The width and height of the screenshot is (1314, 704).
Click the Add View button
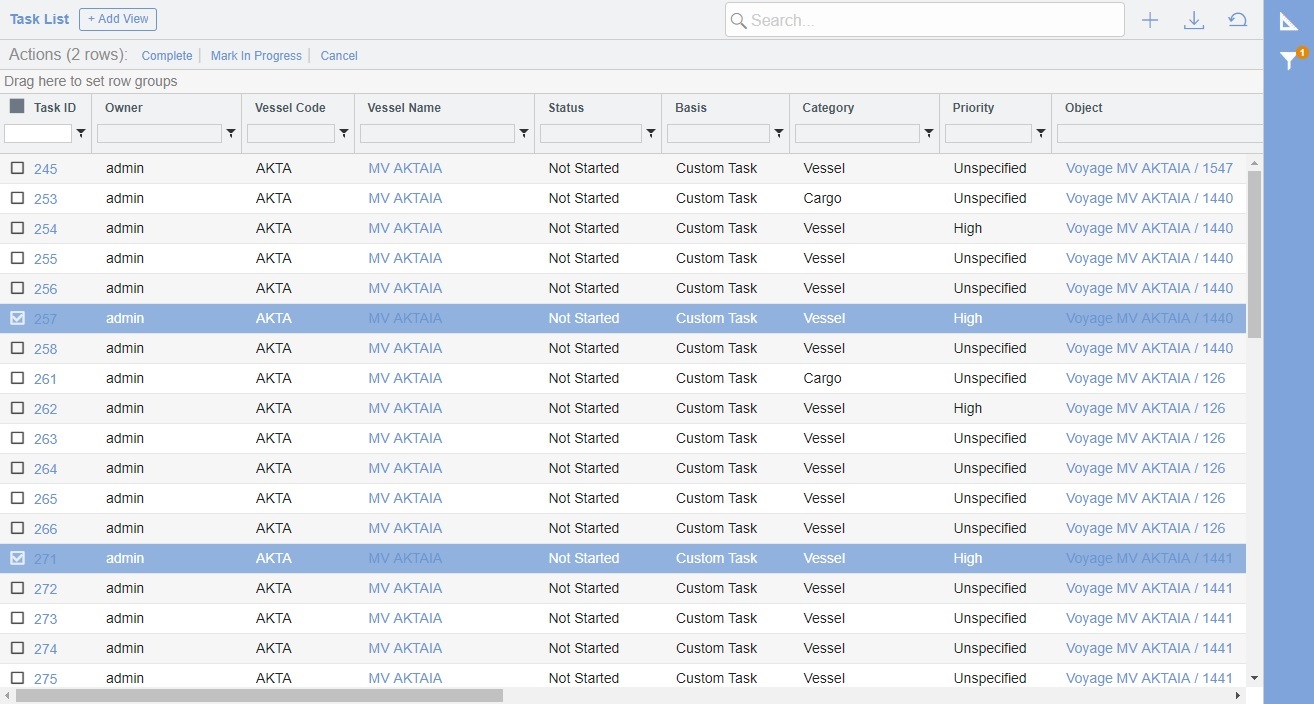click(117, 19)
